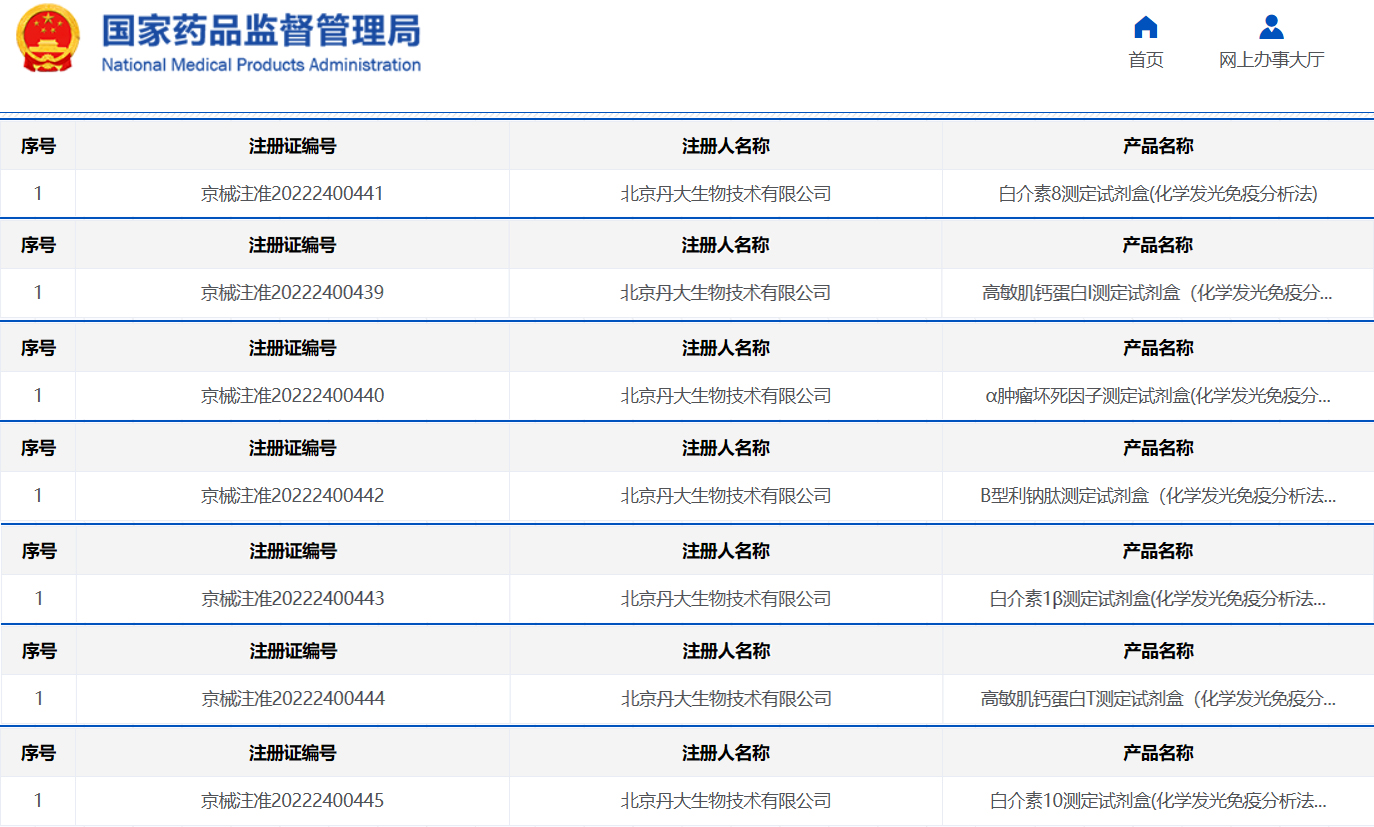Click 北京丹大生物技术有限公司 in the 20222400440 row
The image size is (1374, 827).
click(x=726, y=396)
